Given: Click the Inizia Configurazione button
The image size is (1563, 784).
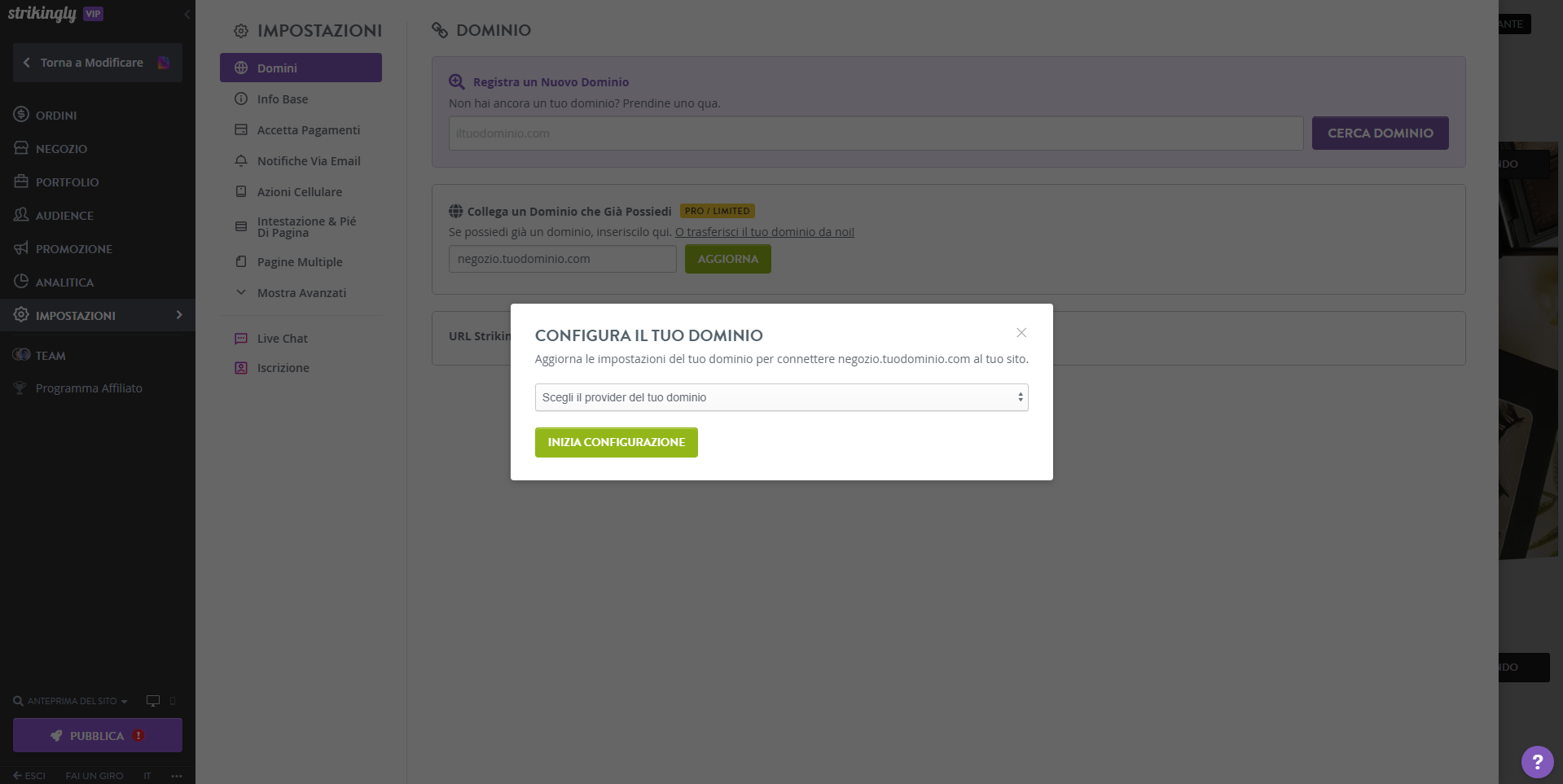Looking at the screenshot, I should click(x=616, y=442).
